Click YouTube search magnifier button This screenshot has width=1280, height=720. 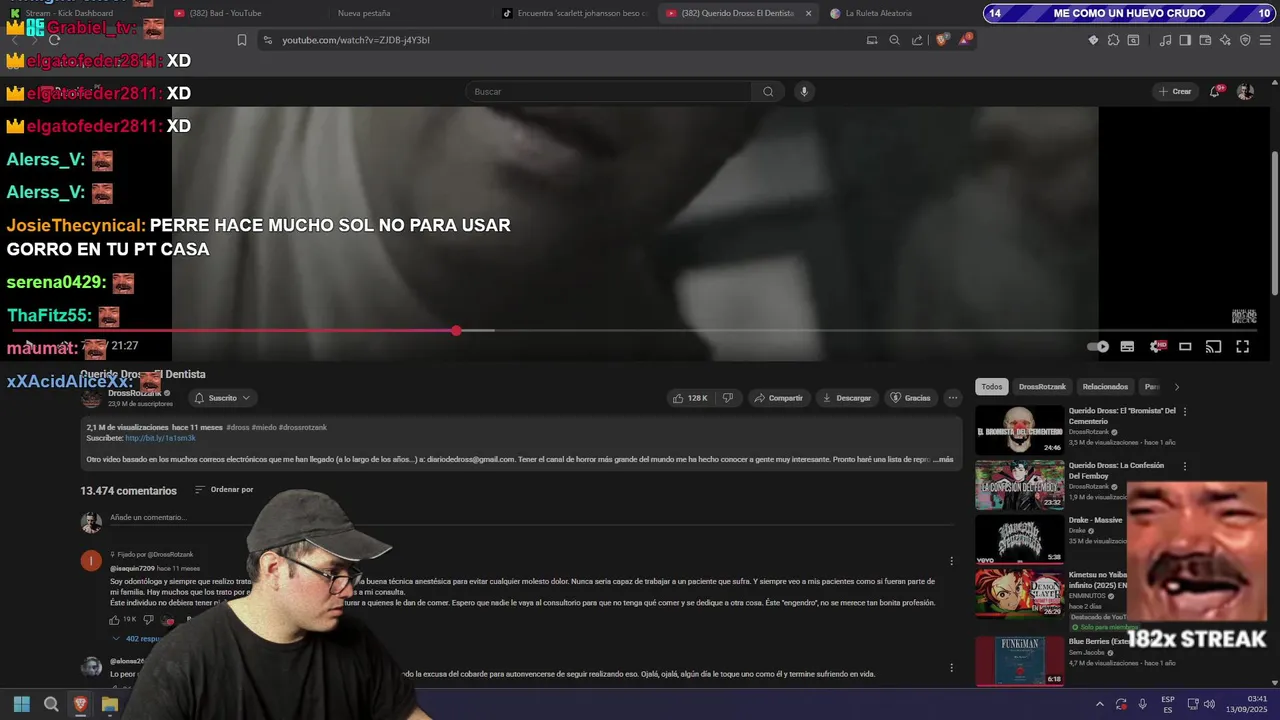768,91
